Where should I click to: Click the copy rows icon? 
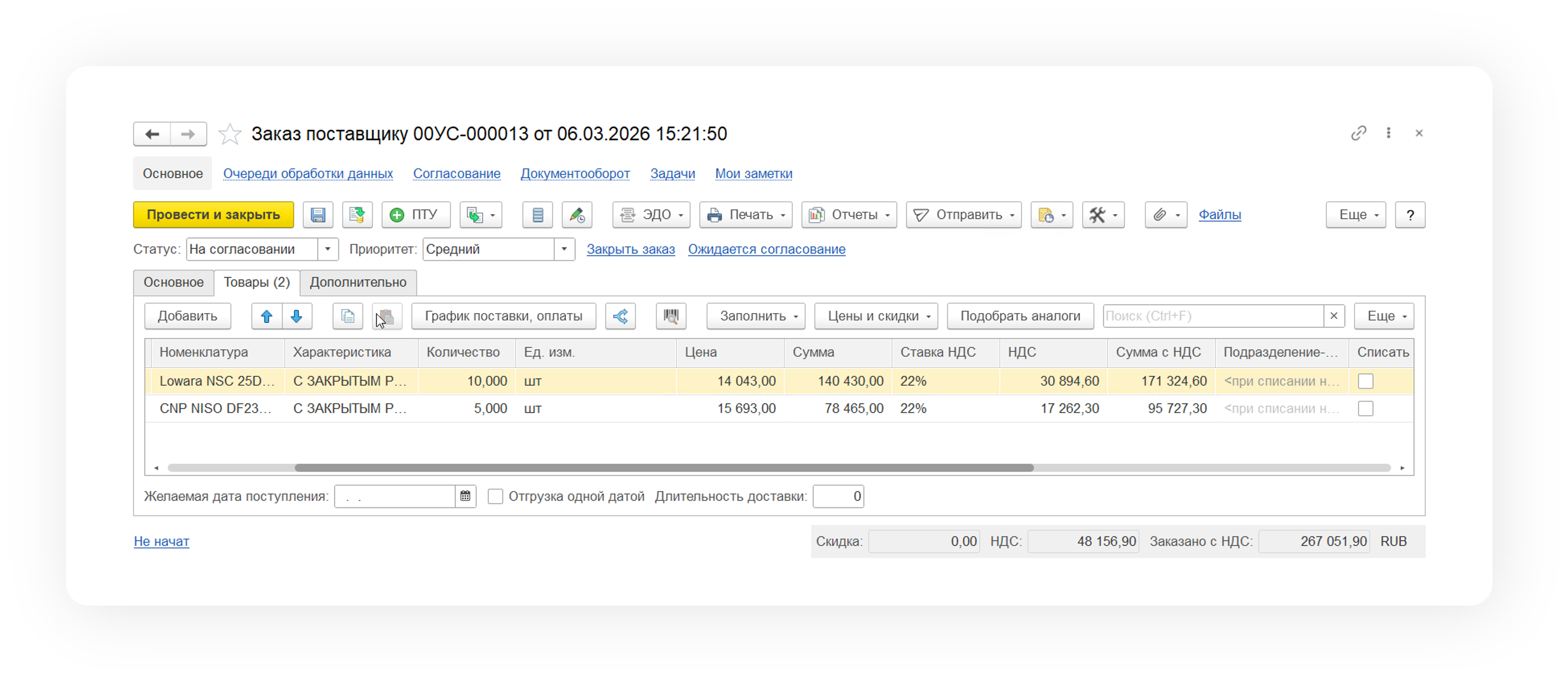(348, 317)
